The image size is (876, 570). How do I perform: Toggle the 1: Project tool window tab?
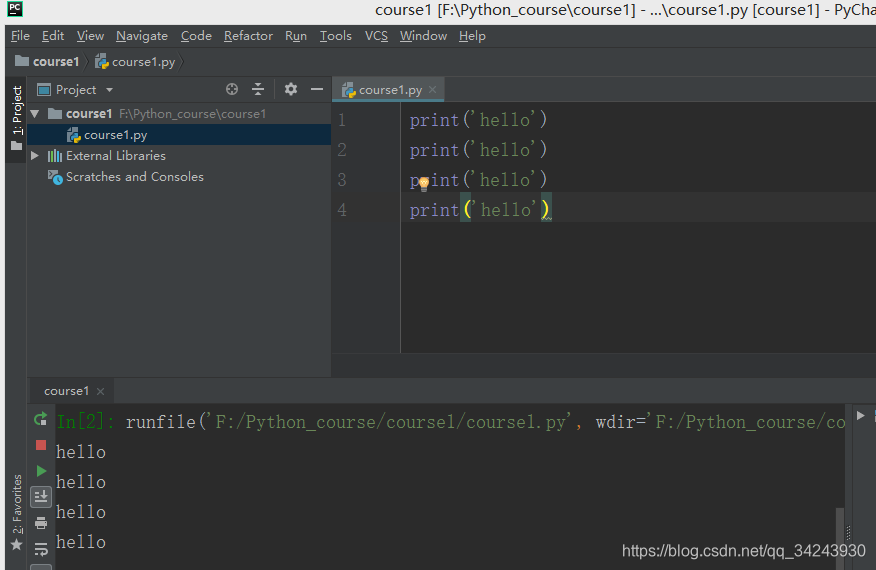(x=17, y=111)
